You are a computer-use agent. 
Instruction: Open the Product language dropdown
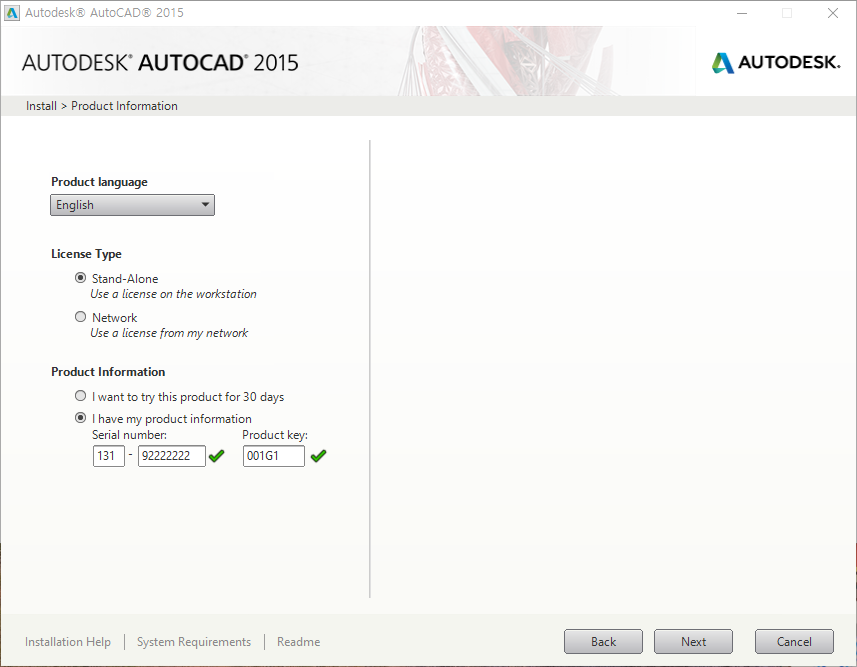pos(132,205)
